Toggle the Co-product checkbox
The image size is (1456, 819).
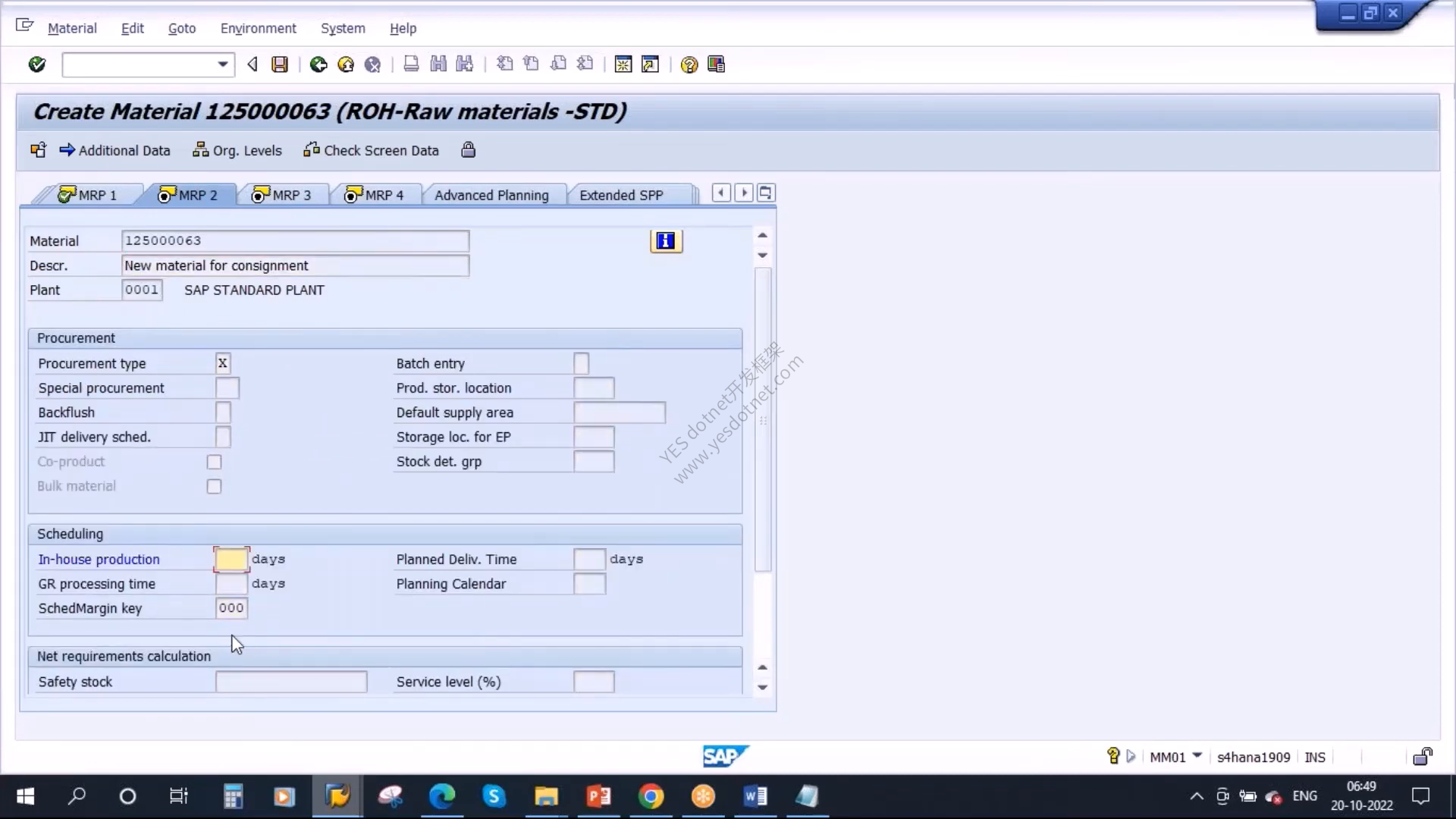click(x=214, y=462)
